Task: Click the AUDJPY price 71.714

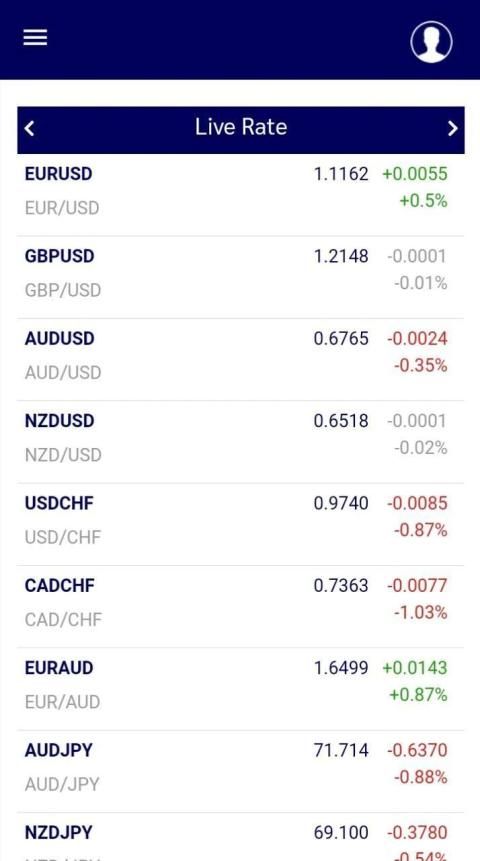Action: pyautogui.click(x=341, y=750)
